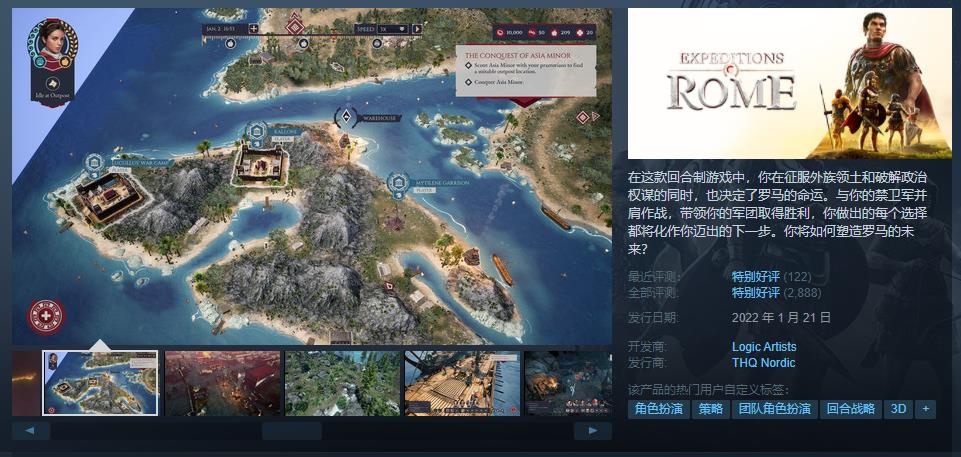Click the red round medical button
Screen dimensions: 961x457
45,316
